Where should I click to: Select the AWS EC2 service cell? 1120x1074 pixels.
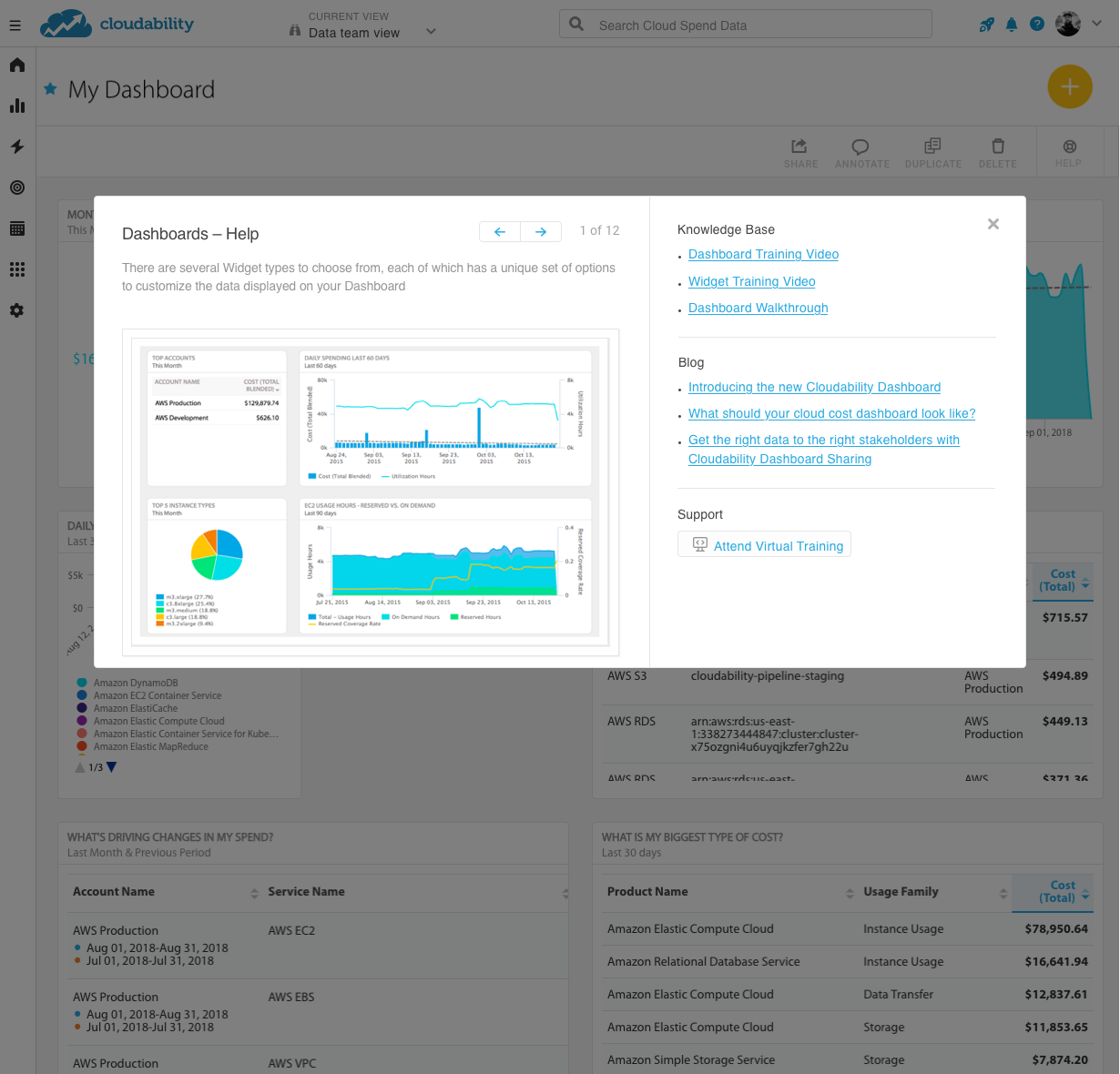click(x=291, y=931)
